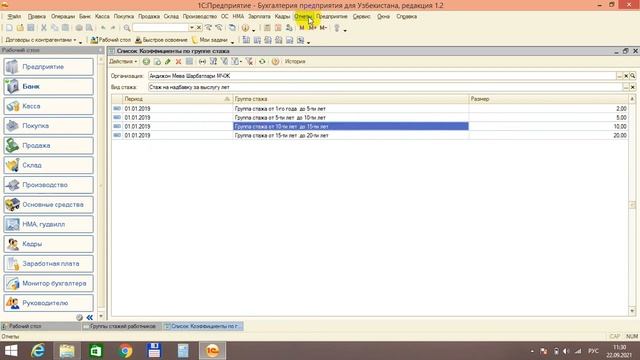
Task: Sort by the Период column header
Action: 178,99
